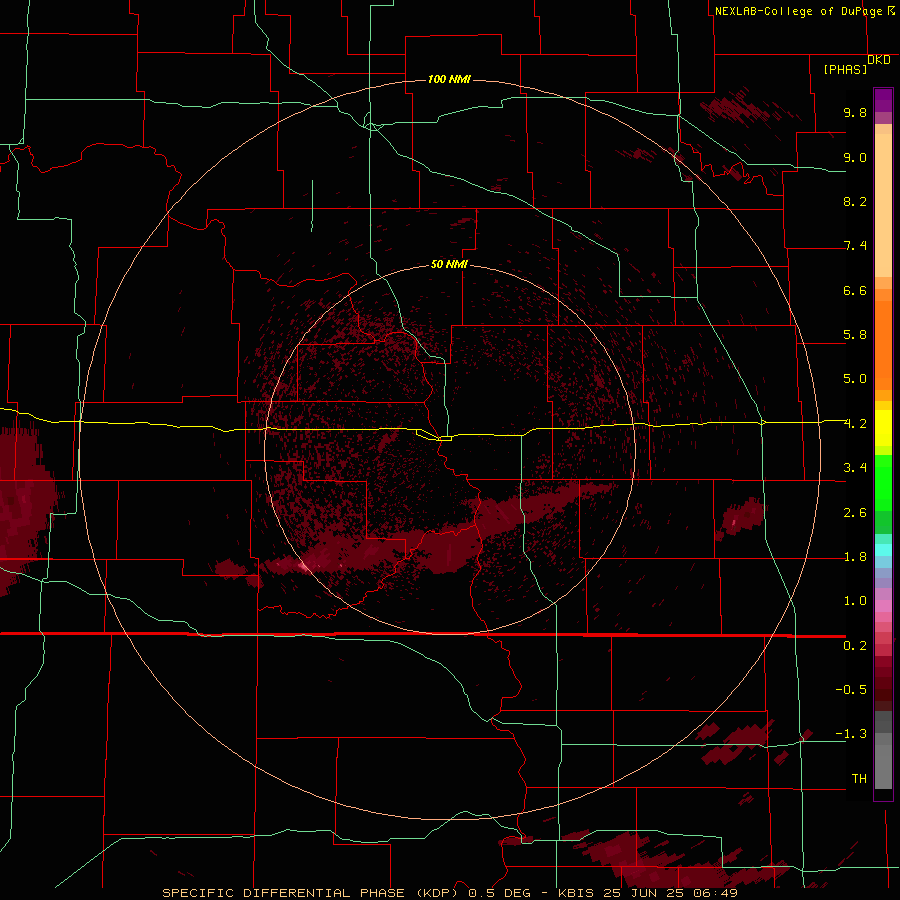
Task: Click the DKD unit label above the legend
Action: click(879, 60)
